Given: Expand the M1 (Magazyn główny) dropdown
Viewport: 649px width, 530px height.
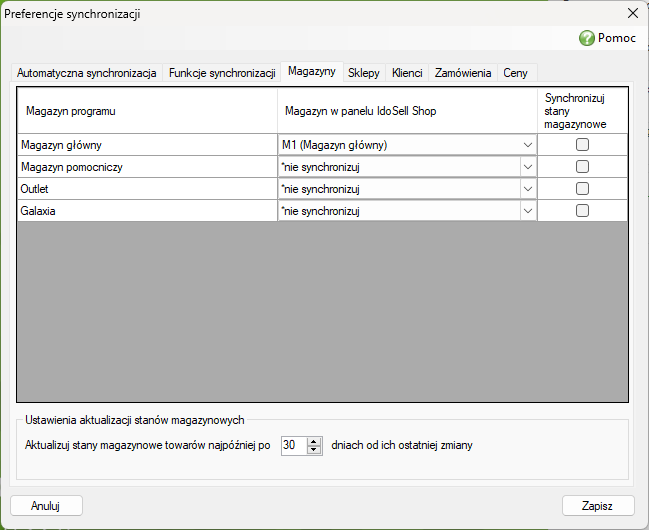Looking at the screenshot, I should pos(528,145).
